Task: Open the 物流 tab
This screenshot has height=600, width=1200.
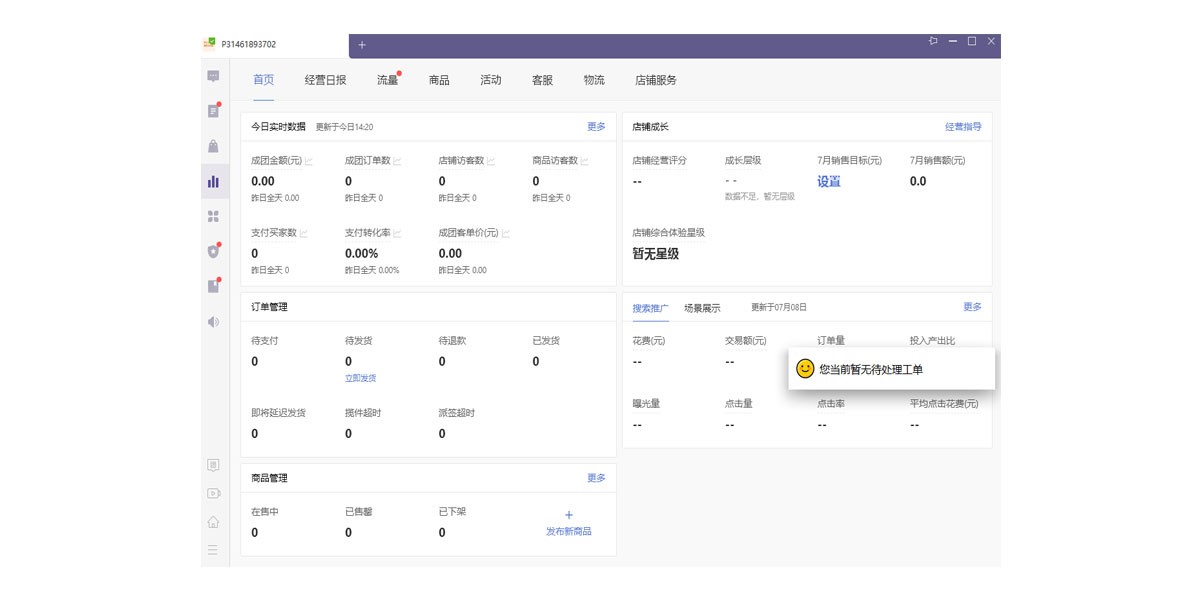Action: pyautogui.click(x=595, y=80)
